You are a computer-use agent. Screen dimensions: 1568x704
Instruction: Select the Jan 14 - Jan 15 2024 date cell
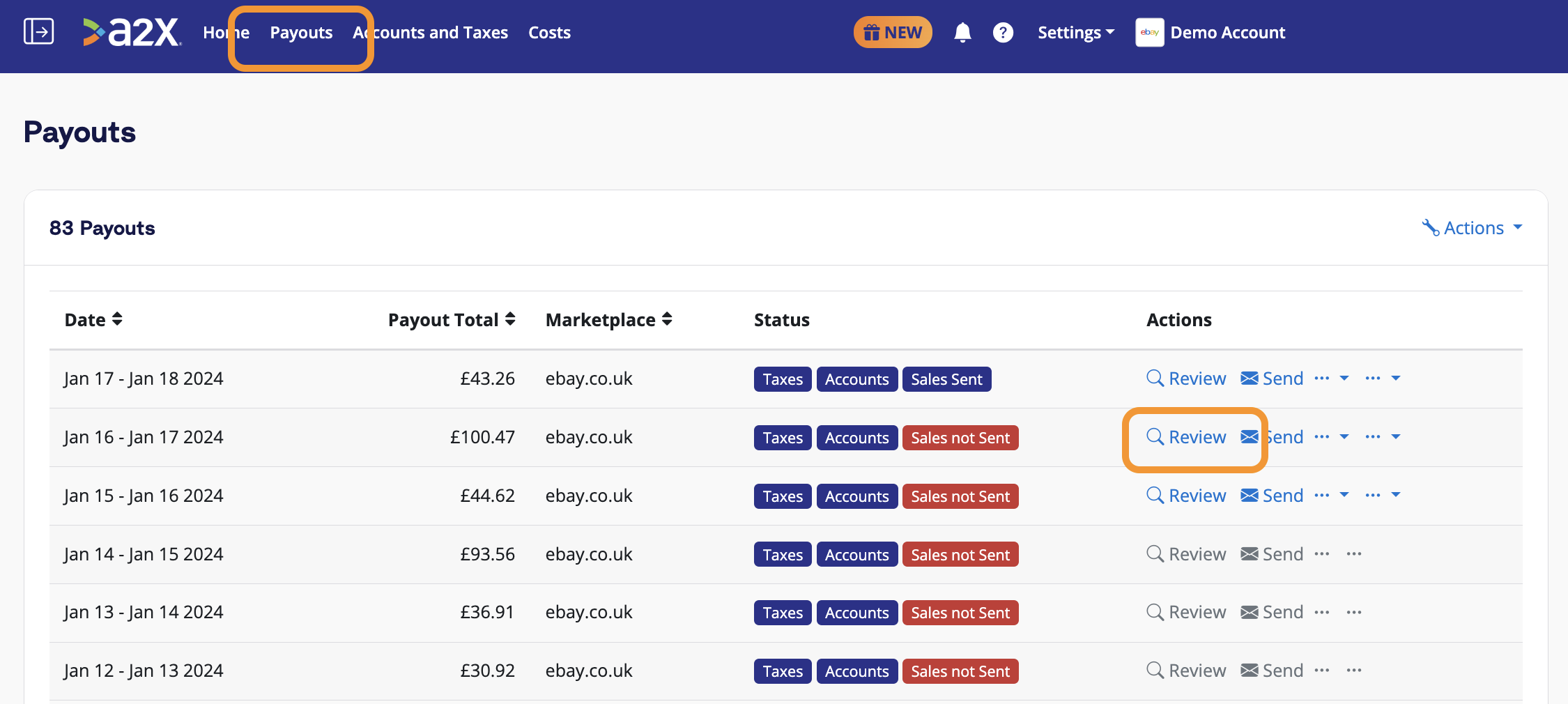point(144,554)
